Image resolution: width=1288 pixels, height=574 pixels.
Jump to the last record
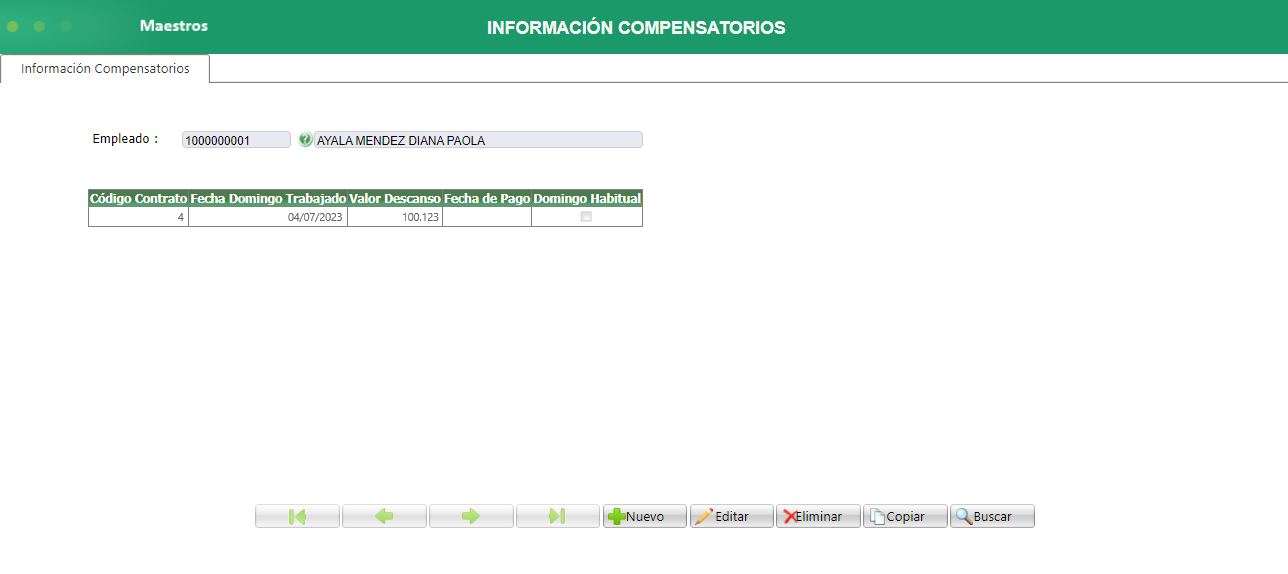pos(558,516)
